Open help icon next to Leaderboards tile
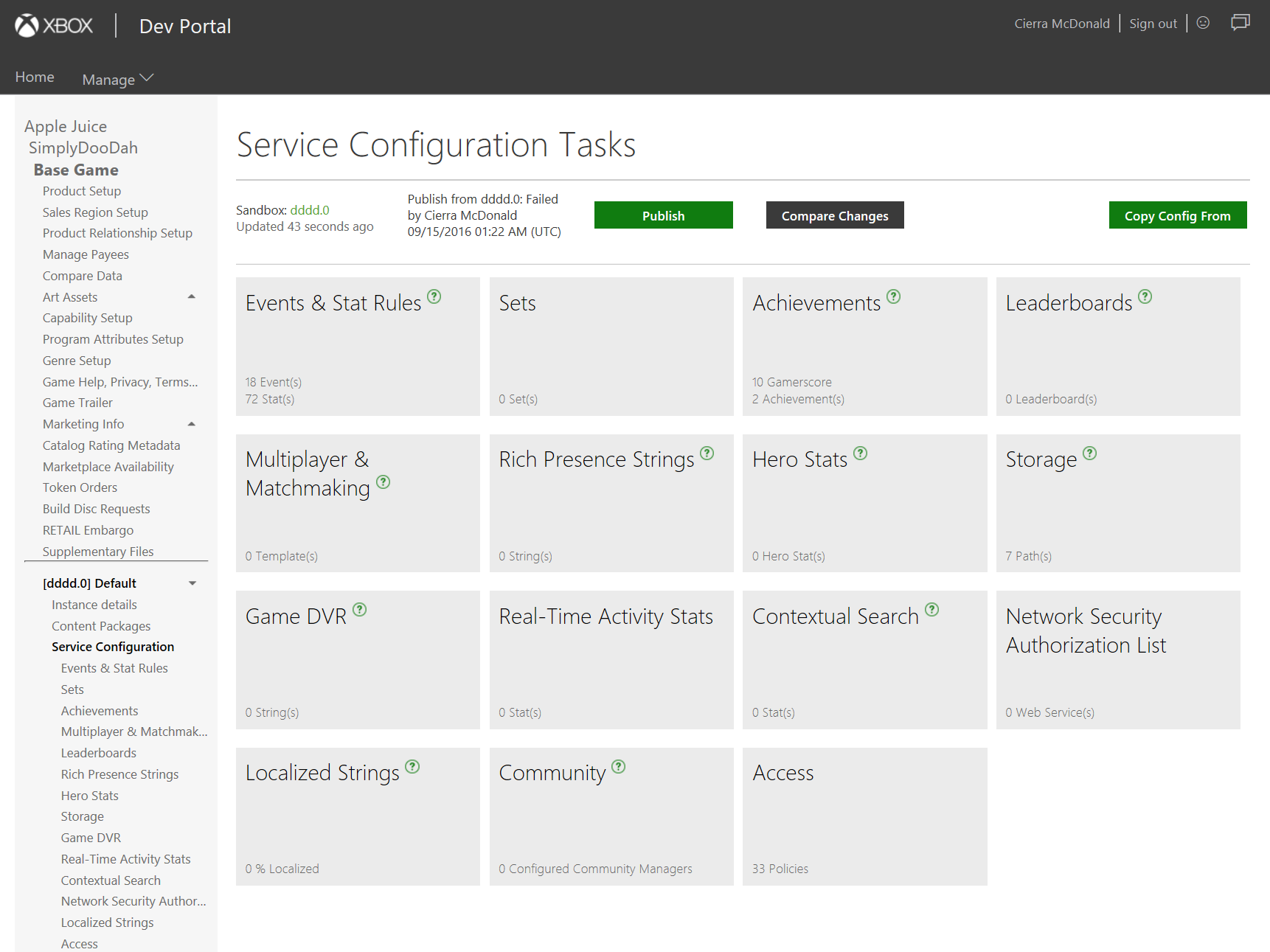Image resolution: width=1270 pixels, height=952 pixels. tap(1145, 296)
